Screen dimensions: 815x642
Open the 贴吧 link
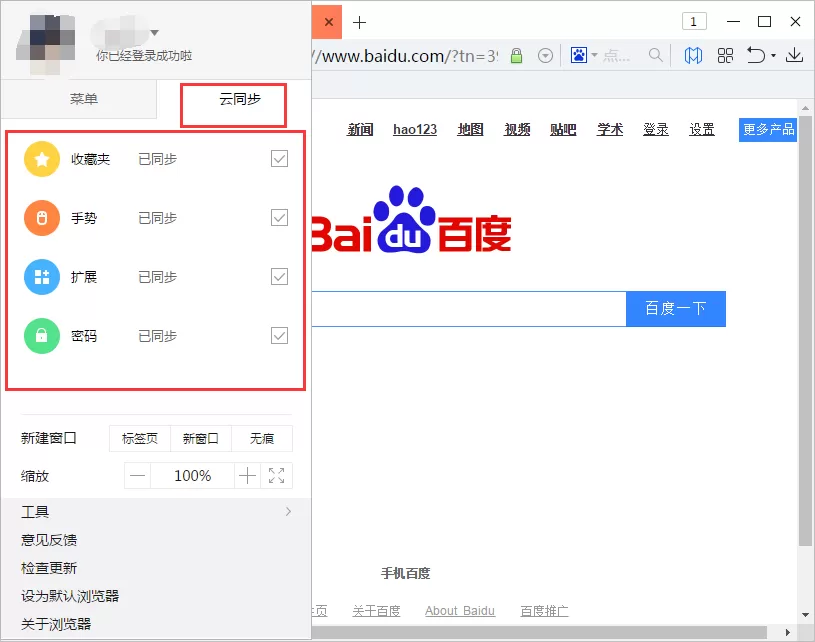pos(563,129)
